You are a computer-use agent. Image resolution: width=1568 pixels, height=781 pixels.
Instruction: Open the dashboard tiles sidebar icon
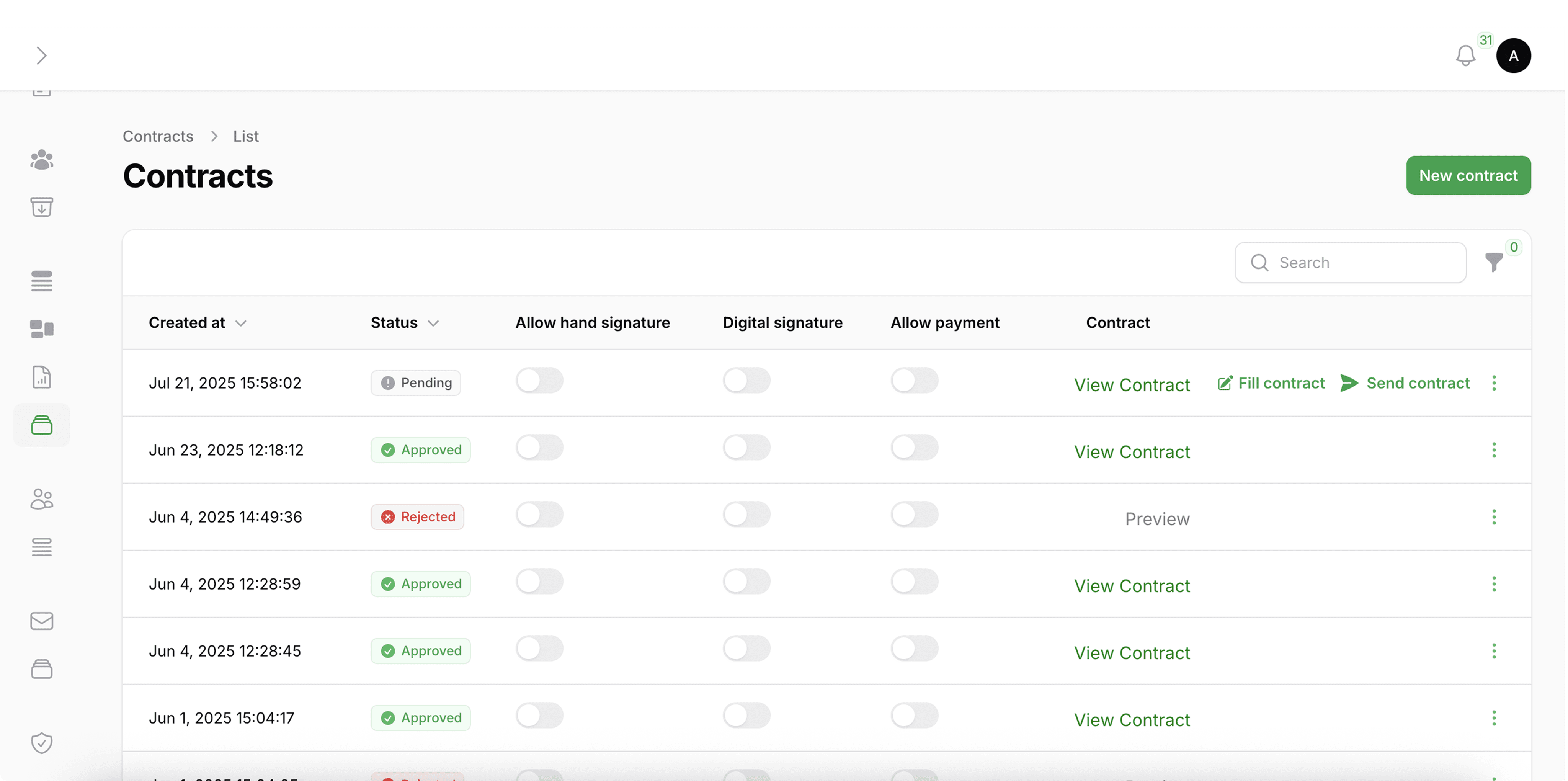pos(41,329)
